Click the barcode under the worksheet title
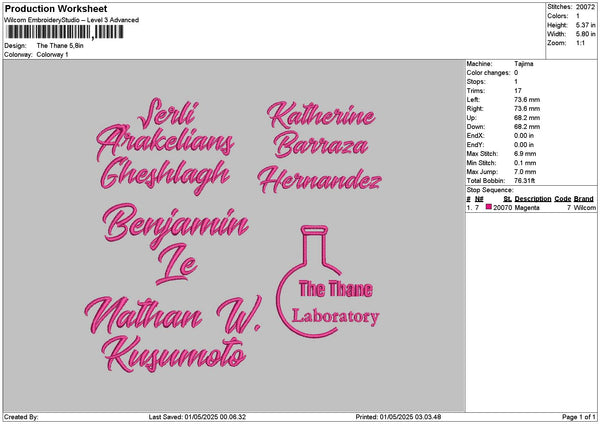The image size is (600, 424). coord(64,32)
